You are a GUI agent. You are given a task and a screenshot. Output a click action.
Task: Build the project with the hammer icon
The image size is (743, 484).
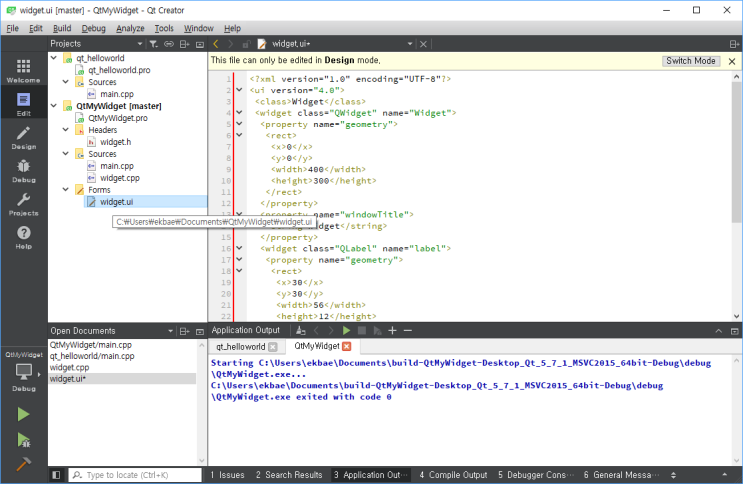[x=23, y=464]
